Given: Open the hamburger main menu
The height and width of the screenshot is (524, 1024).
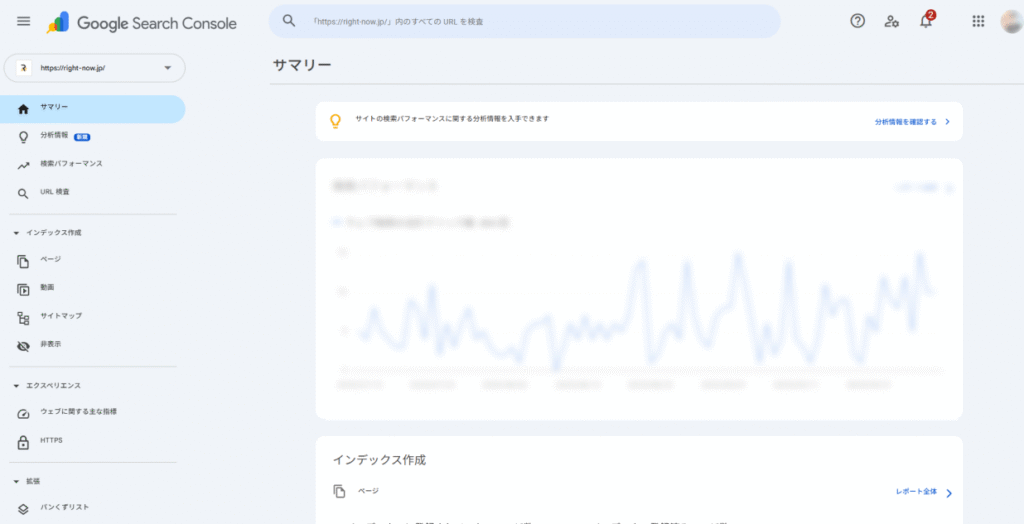Looking at the screenshot, I should tap(23, 21).
